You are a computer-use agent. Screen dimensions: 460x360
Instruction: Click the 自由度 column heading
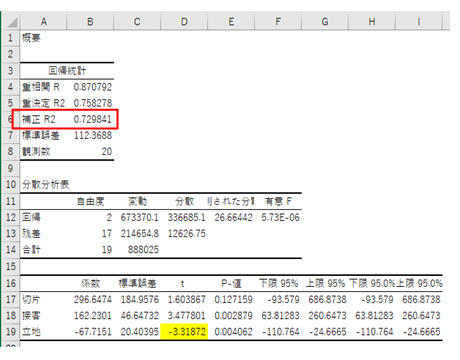[90, 201]
